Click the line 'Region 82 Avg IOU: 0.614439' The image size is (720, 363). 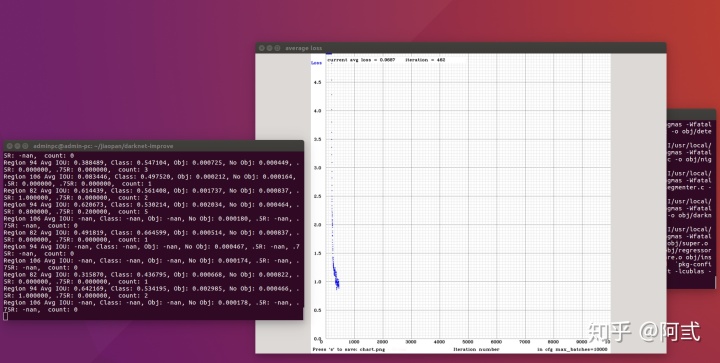[x=152, y=191]
